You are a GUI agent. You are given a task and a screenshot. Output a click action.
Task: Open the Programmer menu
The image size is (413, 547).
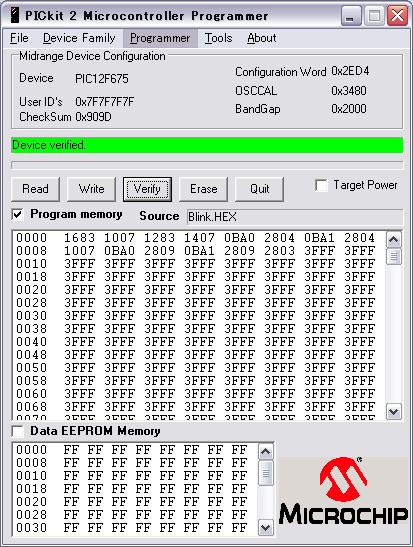pyautogui.click(x=160, y=38)
